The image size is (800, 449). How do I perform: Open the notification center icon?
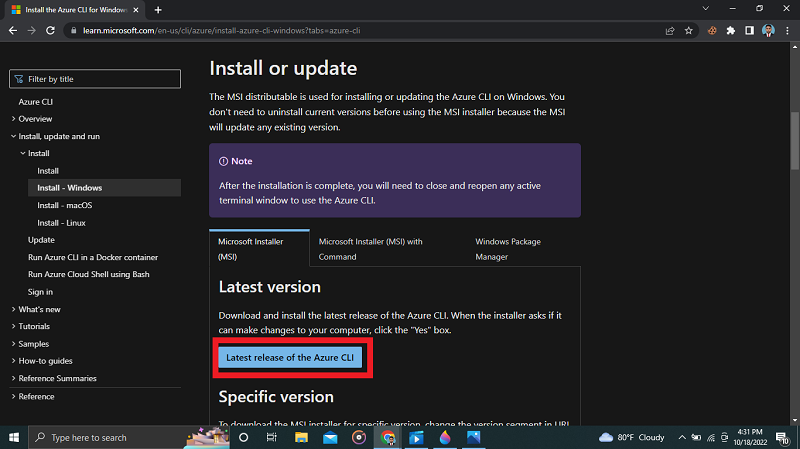(x=782, y=437)
